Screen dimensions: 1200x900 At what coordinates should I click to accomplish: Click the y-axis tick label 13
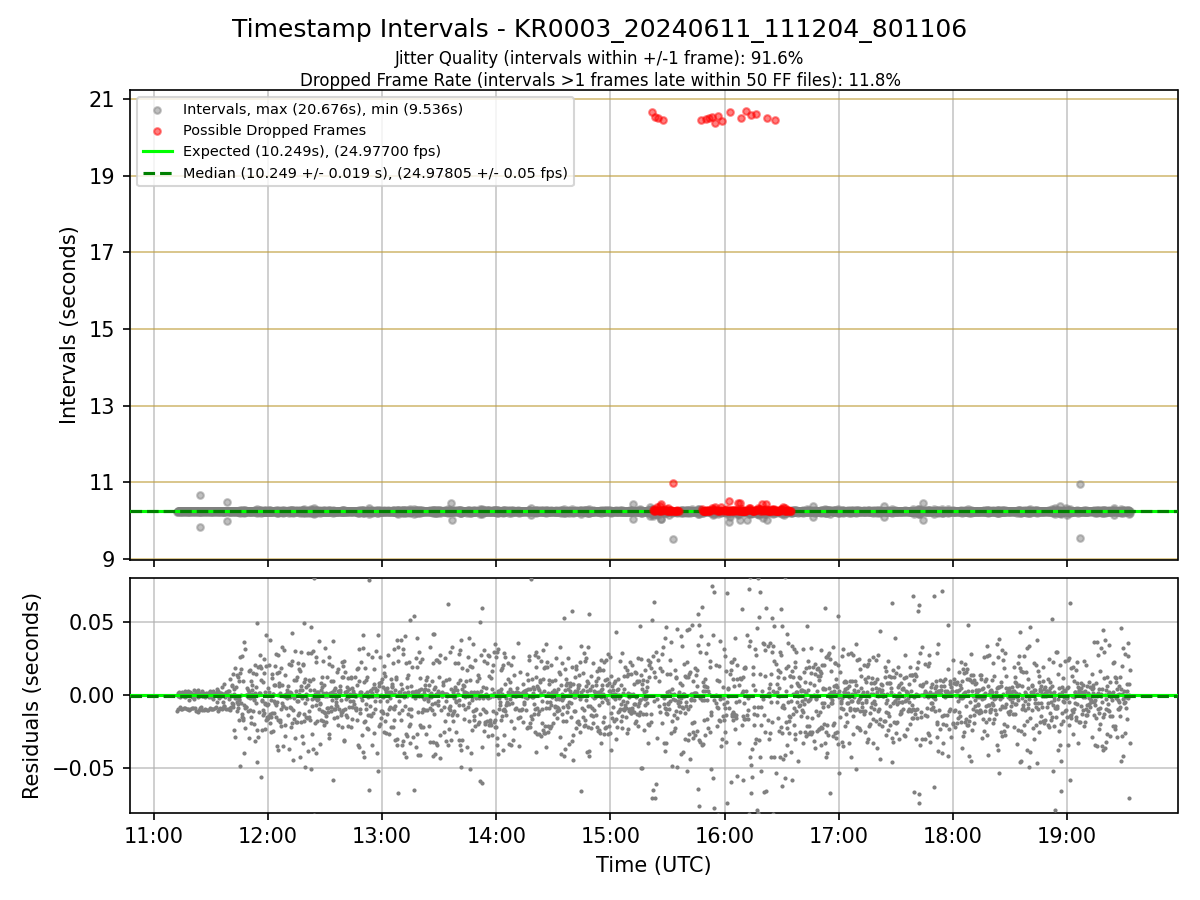[101, 406]
